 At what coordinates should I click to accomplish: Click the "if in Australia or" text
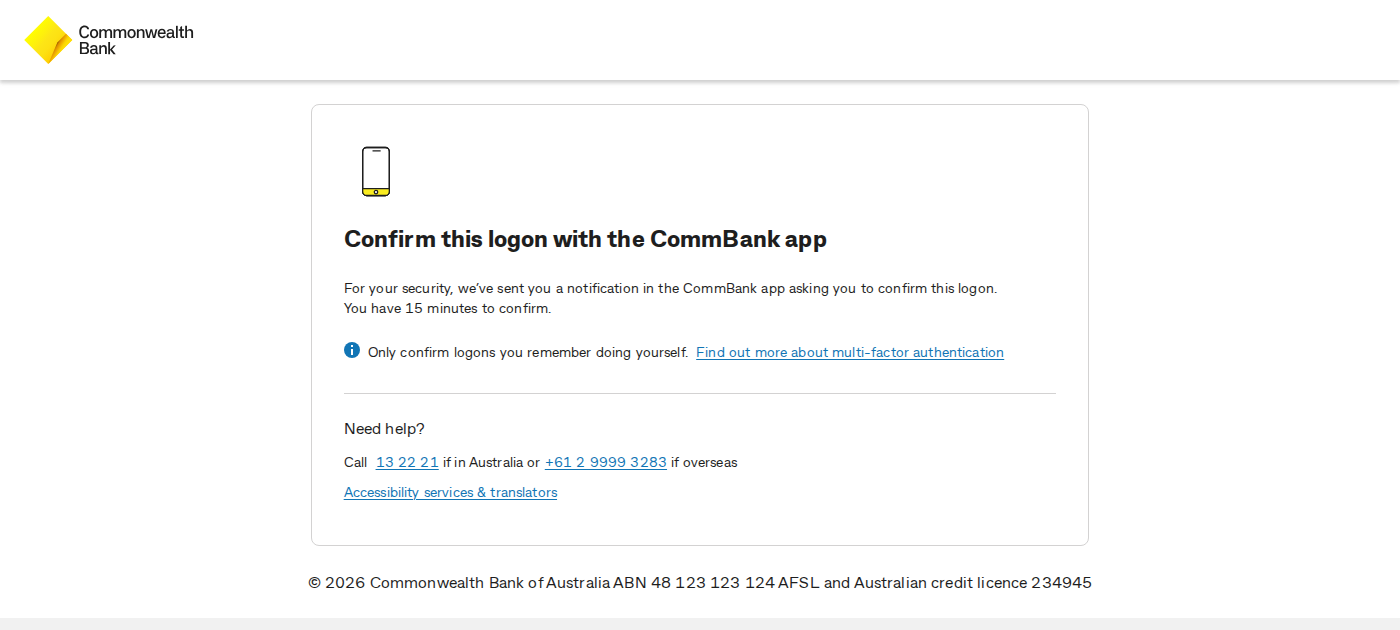491,462
